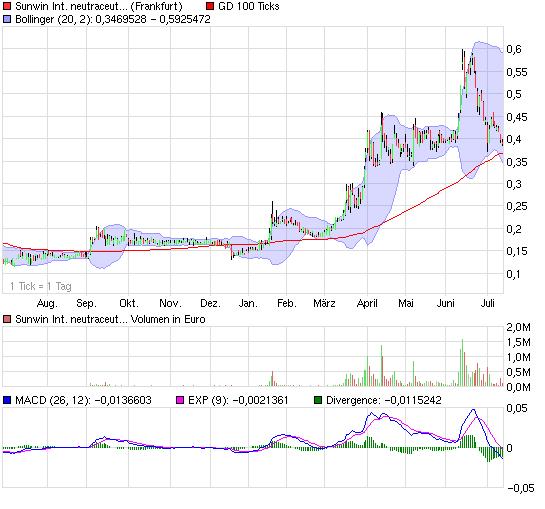Click the 'Jan.' month axis label
The width and height of the screenshot is (545, 509).
[248, 303]
